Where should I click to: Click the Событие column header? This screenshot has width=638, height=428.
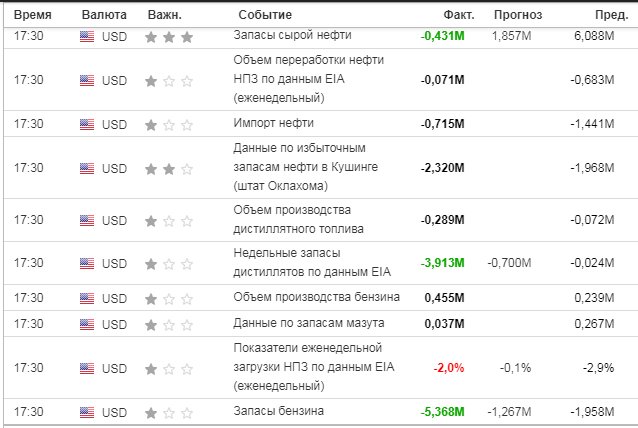[265, 15]
